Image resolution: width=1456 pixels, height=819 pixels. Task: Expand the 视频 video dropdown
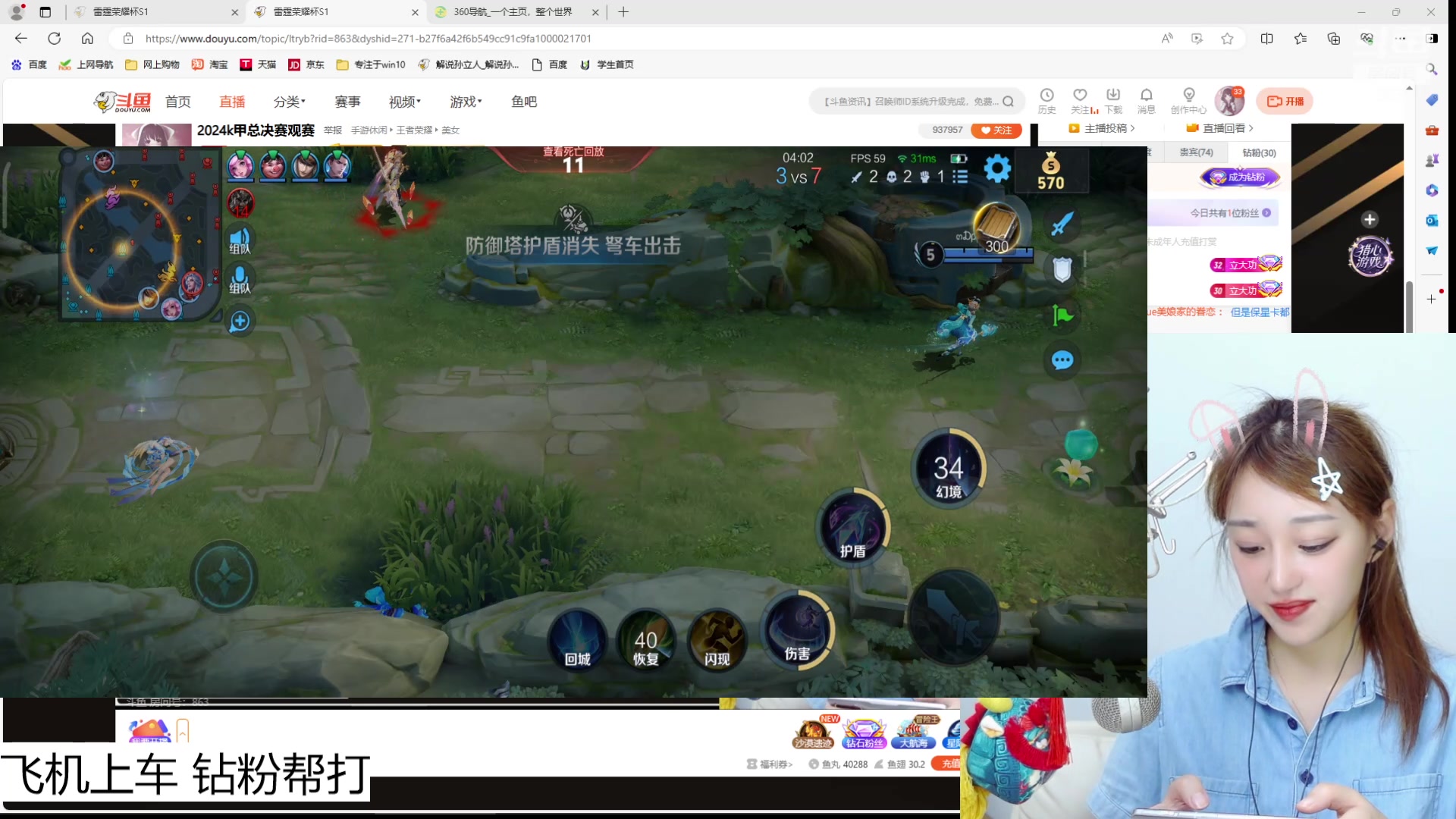pos(404,102)
